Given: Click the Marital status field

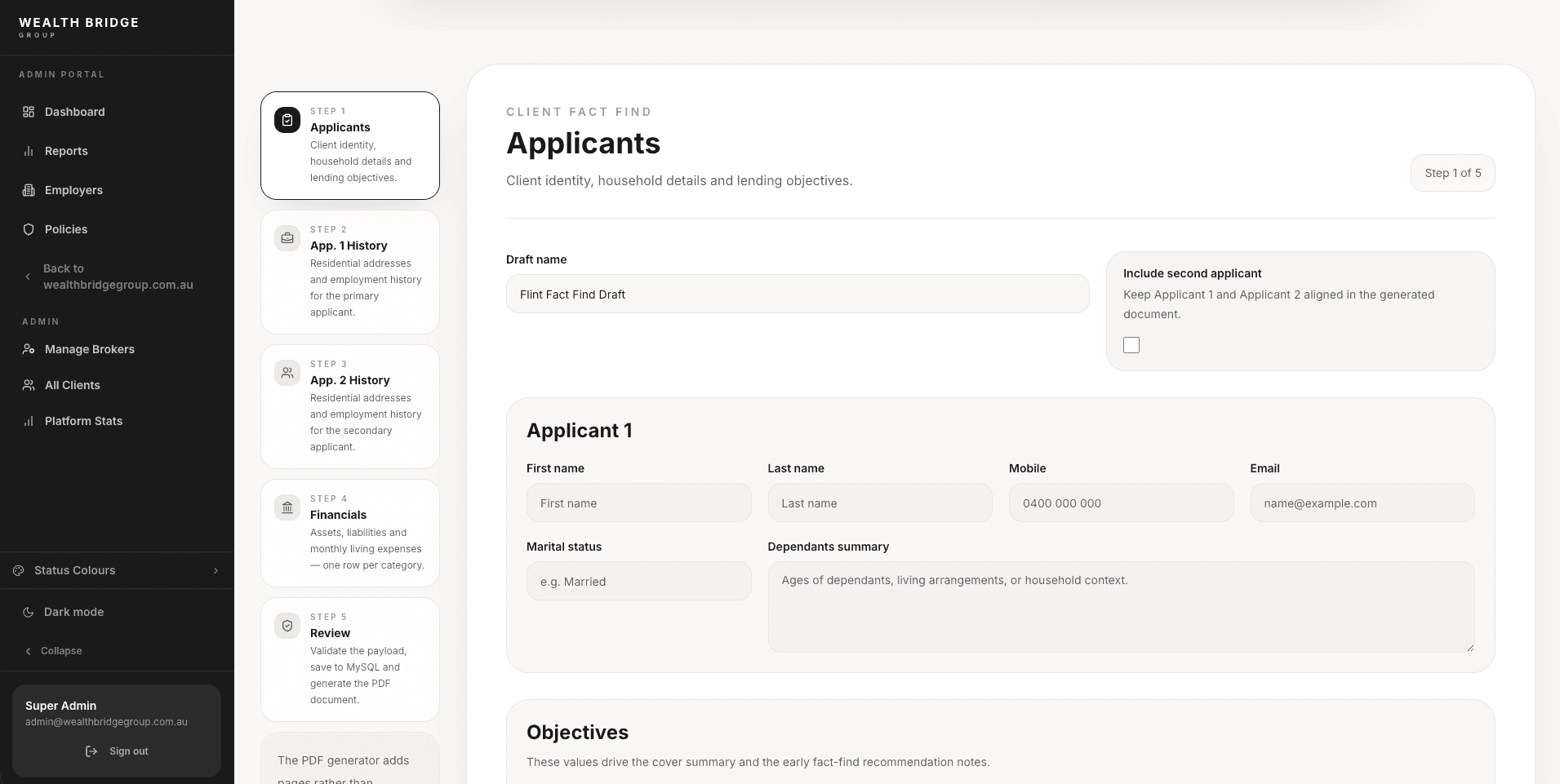Looking at the screenshot, I should click(639, 581).
